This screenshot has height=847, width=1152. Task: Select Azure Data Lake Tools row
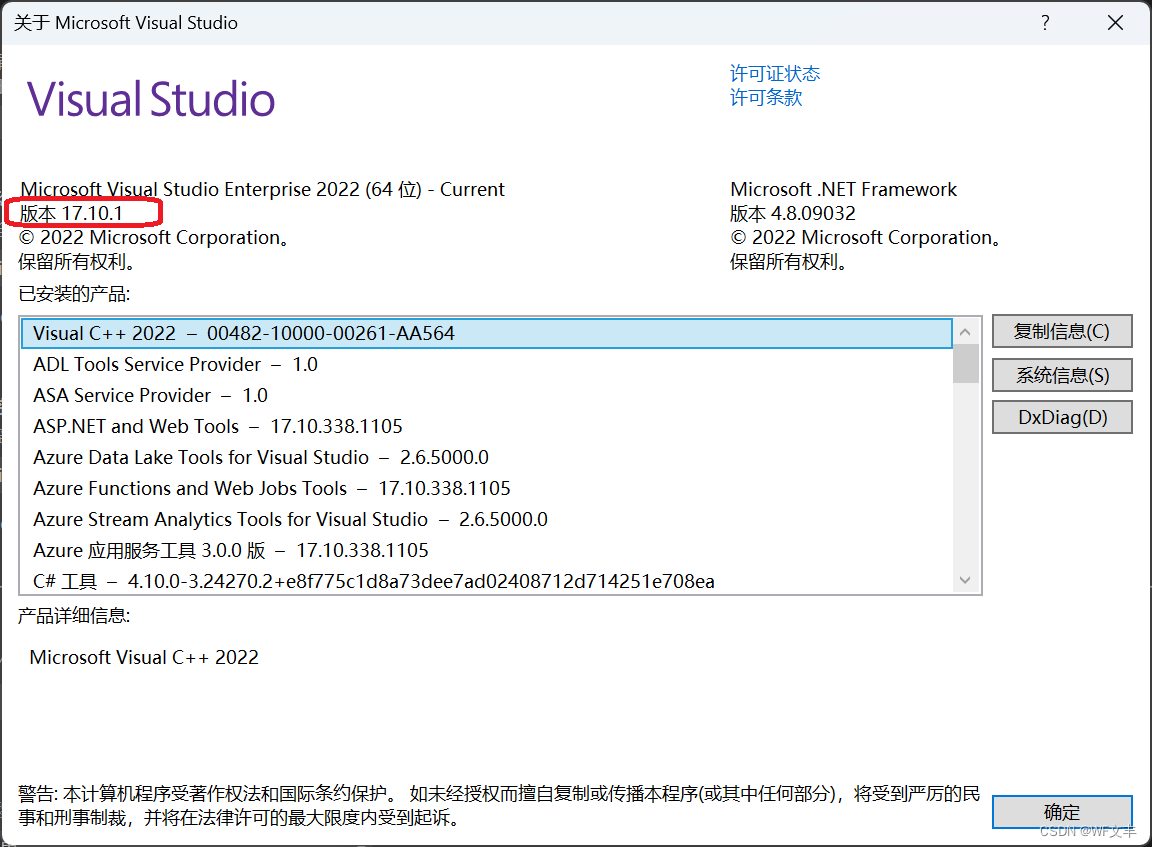487,457
